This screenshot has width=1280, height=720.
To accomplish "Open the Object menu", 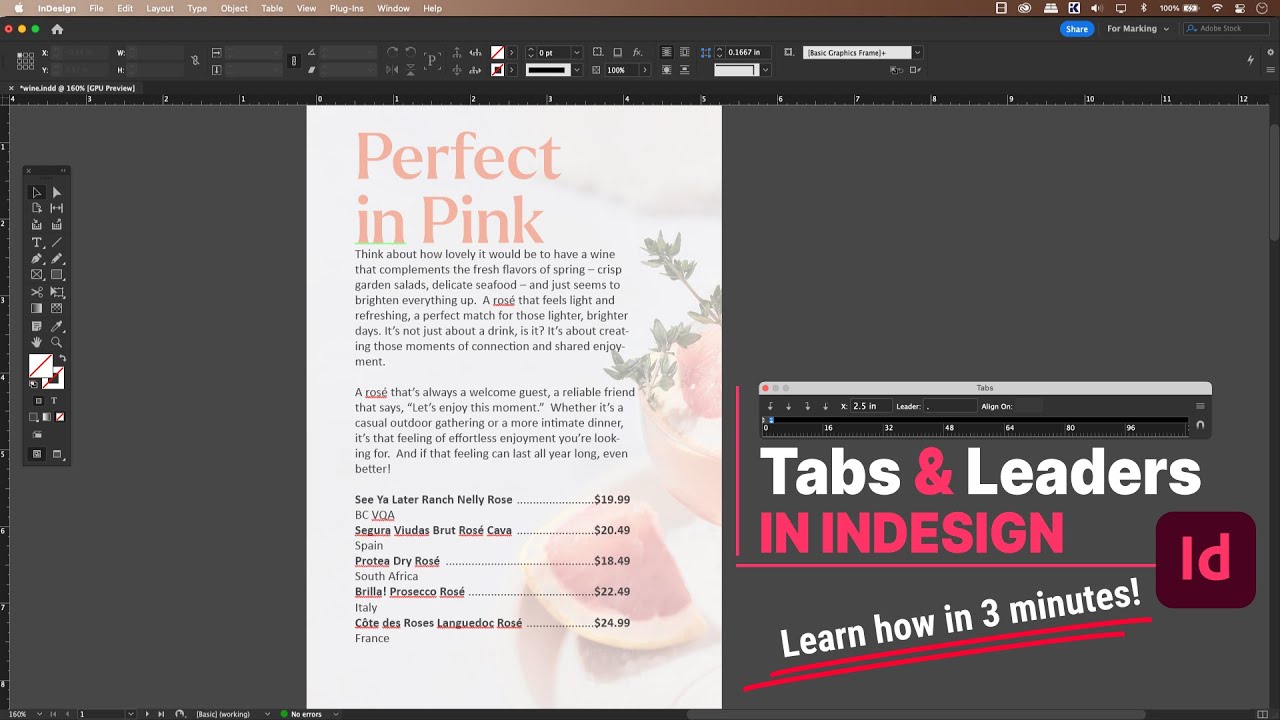I will [x=234, y=8].
